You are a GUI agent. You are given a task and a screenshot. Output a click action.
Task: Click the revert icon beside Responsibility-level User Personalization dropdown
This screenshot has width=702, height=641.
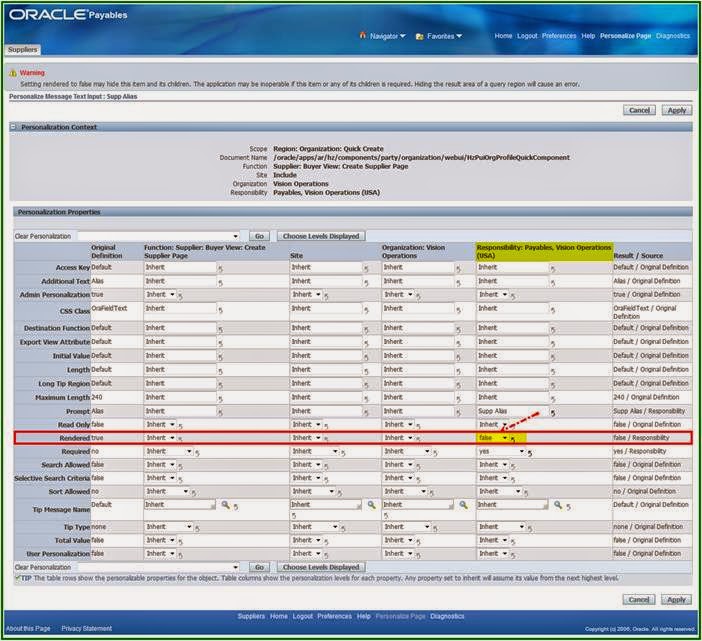(513, 556)
